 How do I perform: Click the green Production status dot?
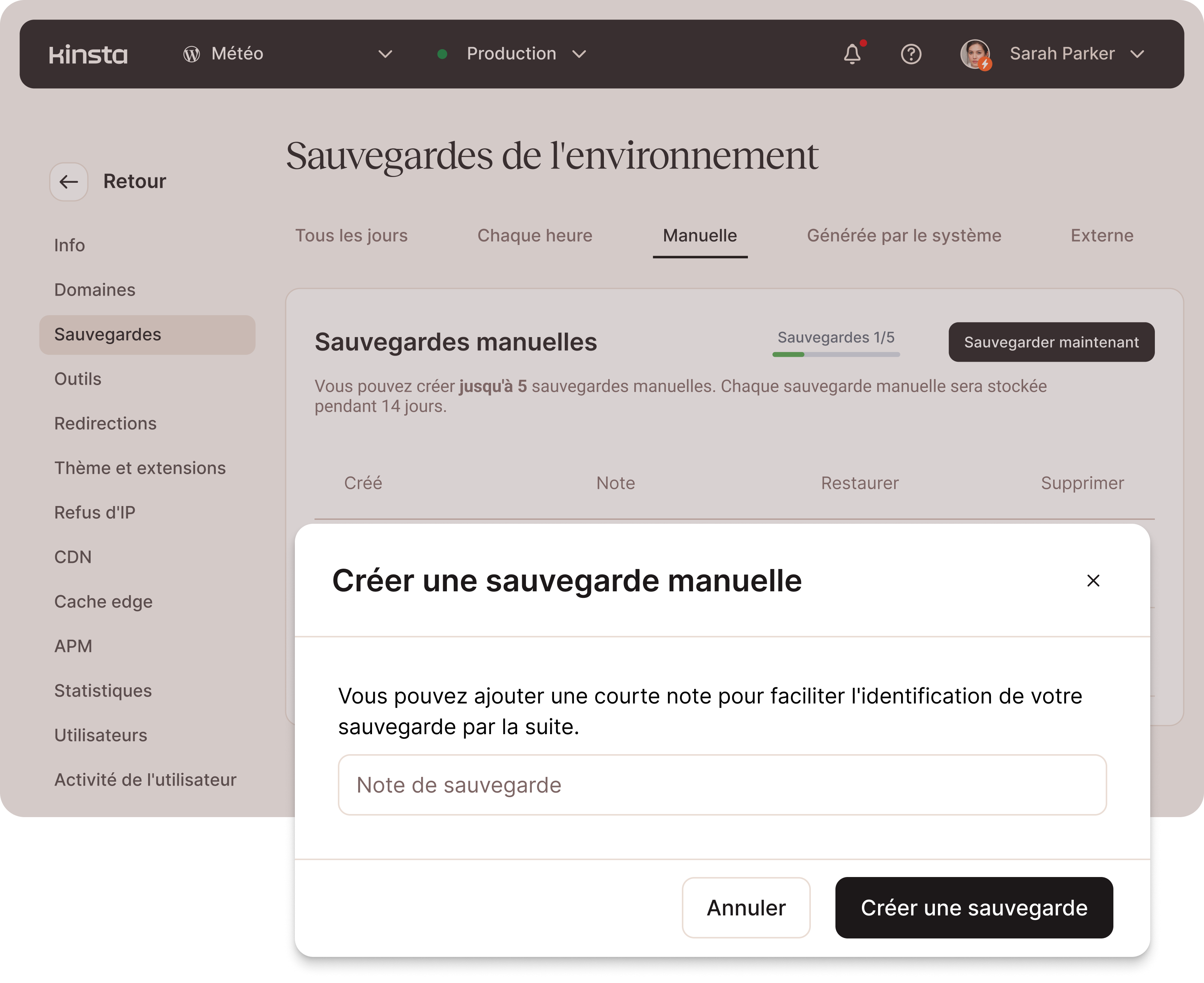tap(443, 55)
